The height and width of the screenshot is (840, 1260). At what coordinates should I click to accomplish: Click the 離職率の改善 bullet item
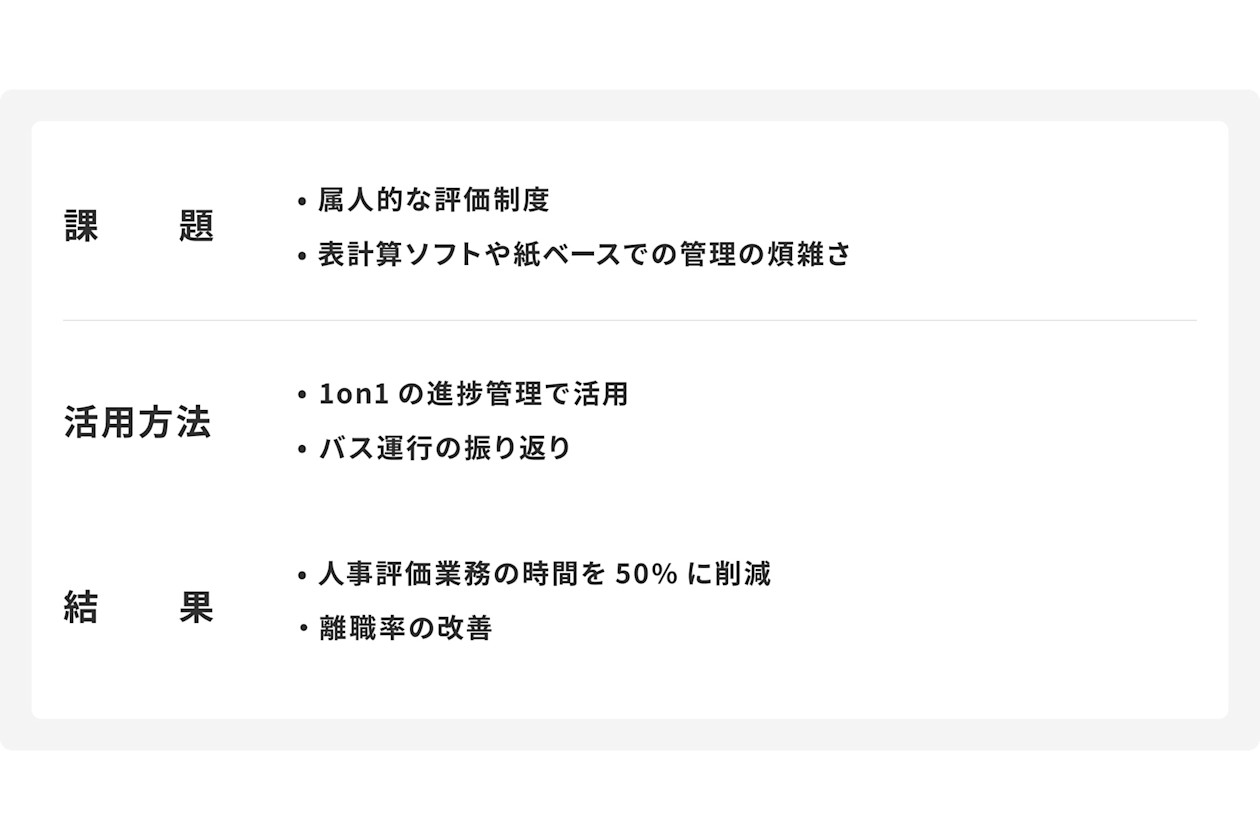pos(405,629)
